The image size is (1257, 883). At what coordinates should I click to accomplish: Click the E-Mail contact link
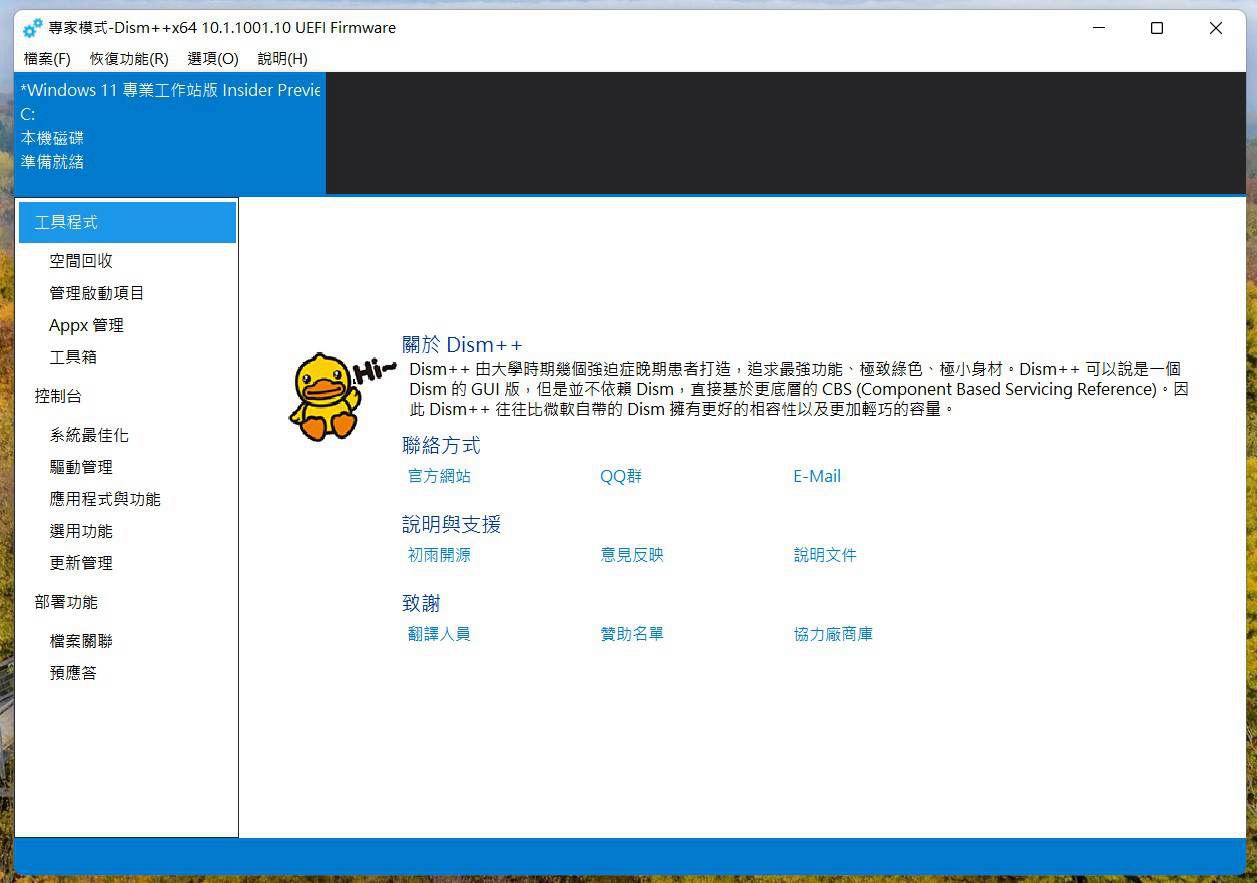[817, 476]
